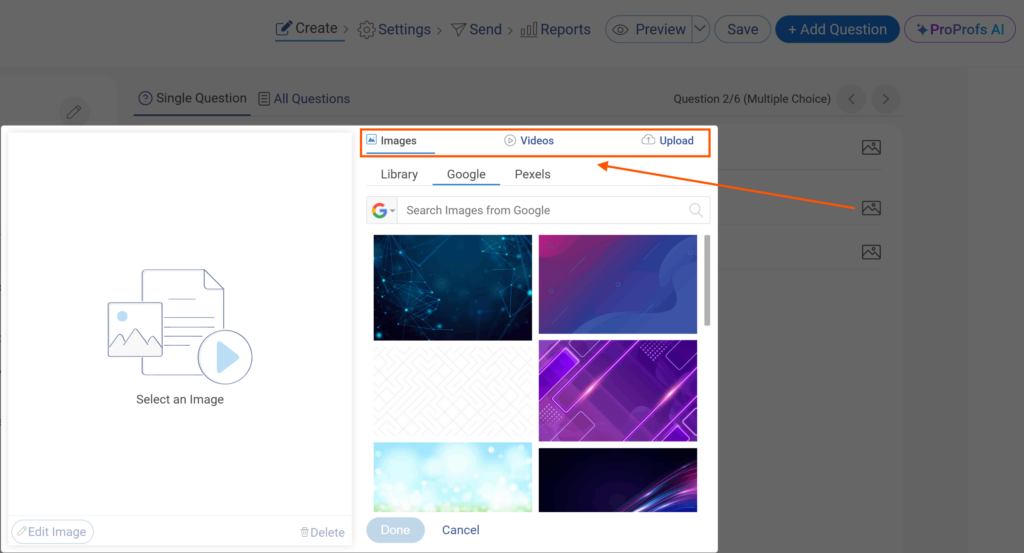Click the Save button
The width and height of the screenshot is (1024, 553).
(743, 29)
